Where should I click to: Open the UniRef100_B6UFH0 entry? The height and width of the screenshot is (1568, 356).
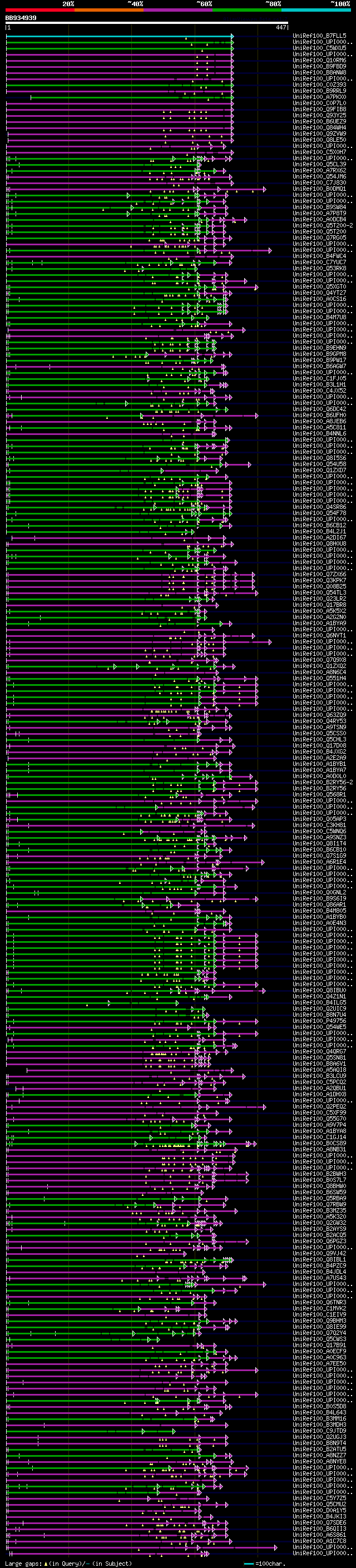(x=319, y=415)
